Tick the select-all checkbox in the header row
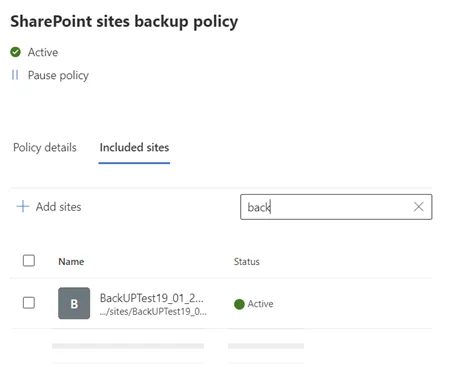Viewport: 461px width, 378px height. tap(29, 261)
